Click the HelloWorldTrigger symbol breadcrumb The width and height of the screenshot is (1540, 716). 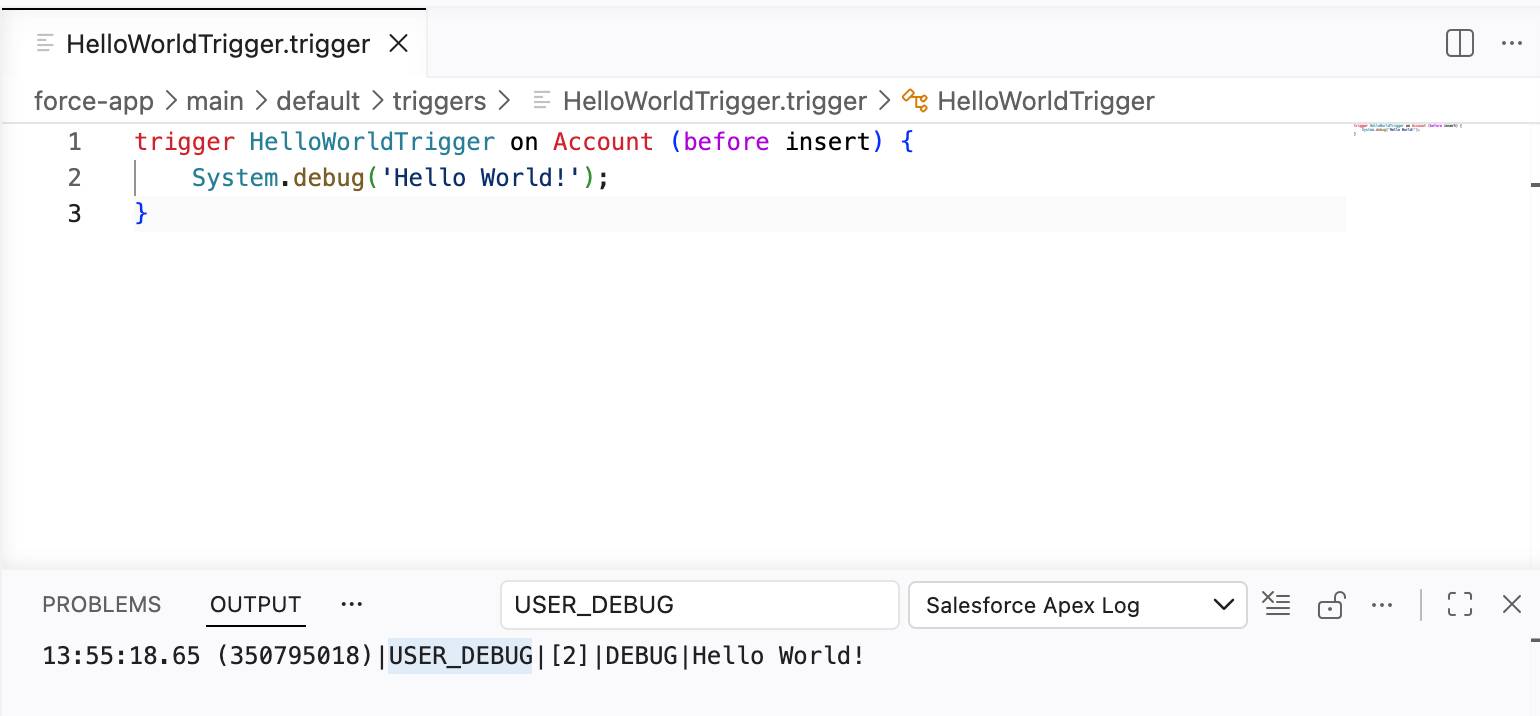click(1046, 101)
